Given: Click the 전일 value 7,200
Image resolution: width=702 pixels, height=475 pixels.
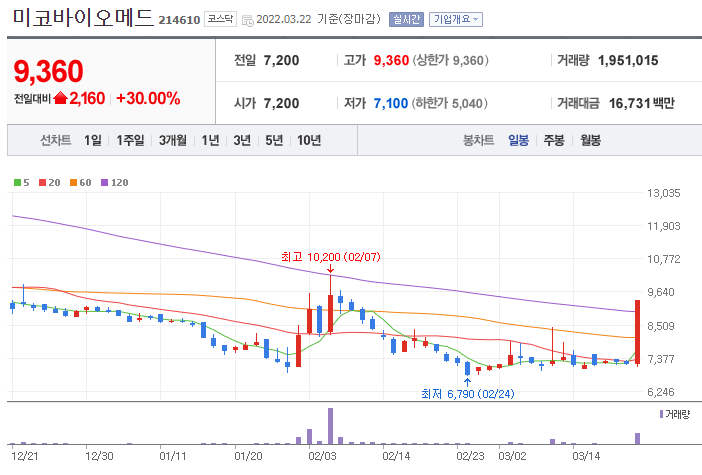Looking at the screenshot, I should pyautogui.click(x=281, y=60).
